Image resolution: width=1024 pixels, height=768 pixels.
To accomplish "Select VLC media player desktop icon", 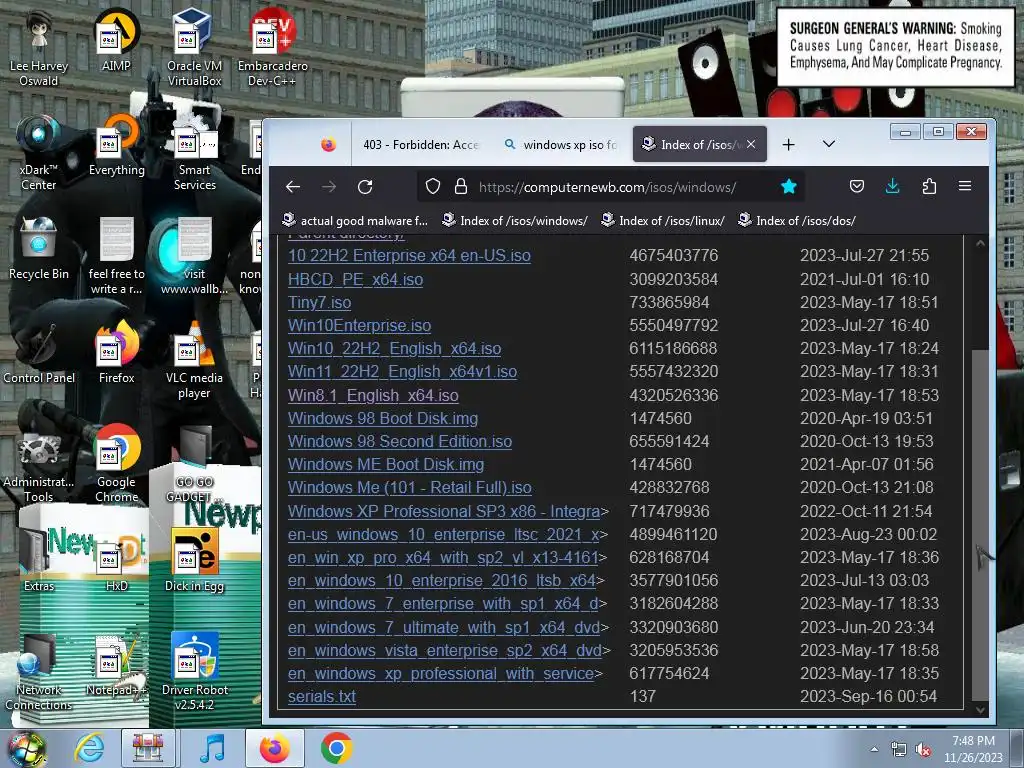I will [x=194, y=360].
